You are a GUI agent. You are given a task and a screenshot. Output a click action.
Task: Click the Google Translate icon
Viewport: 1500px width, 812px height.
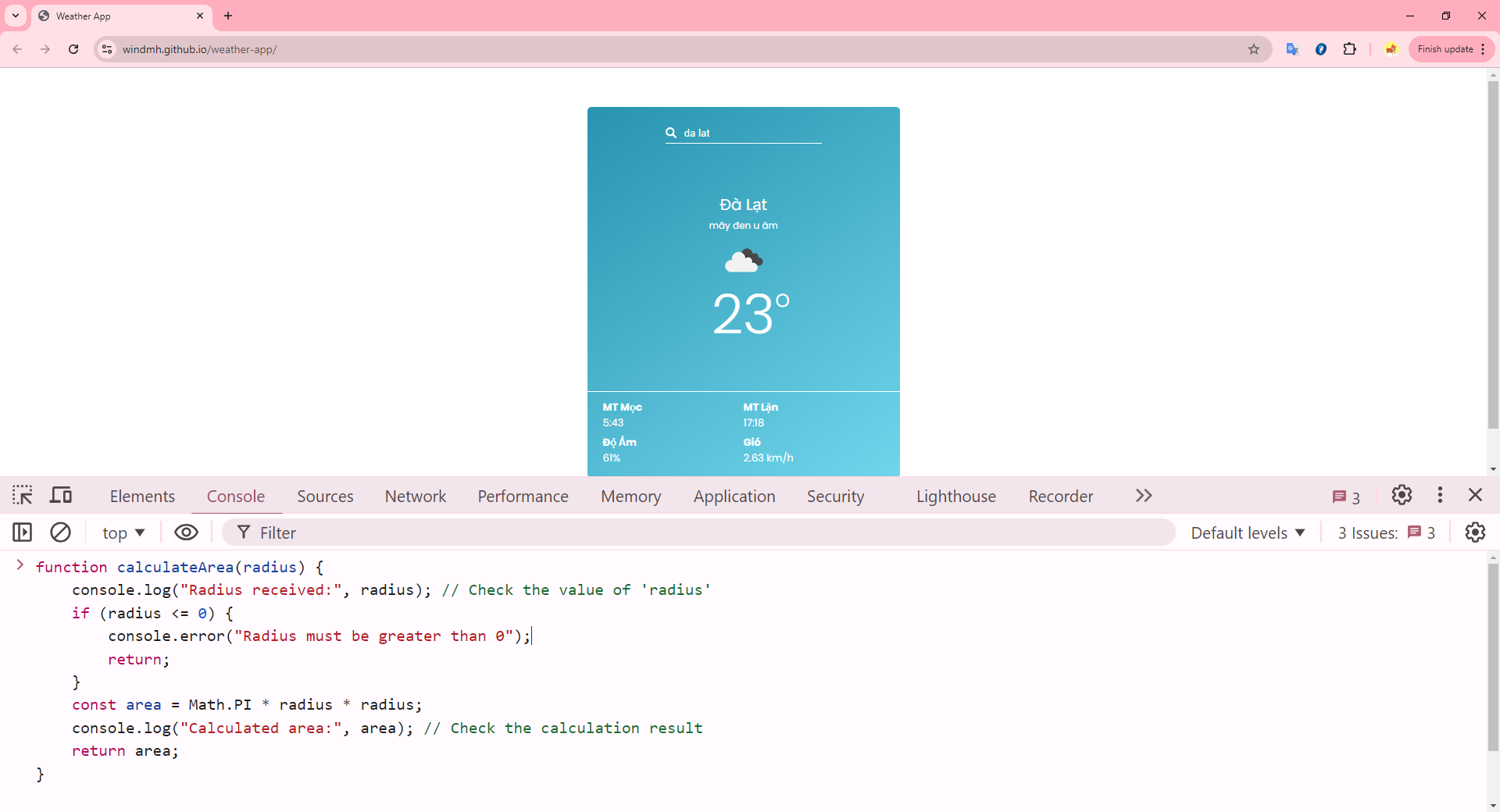[1292, 49]
